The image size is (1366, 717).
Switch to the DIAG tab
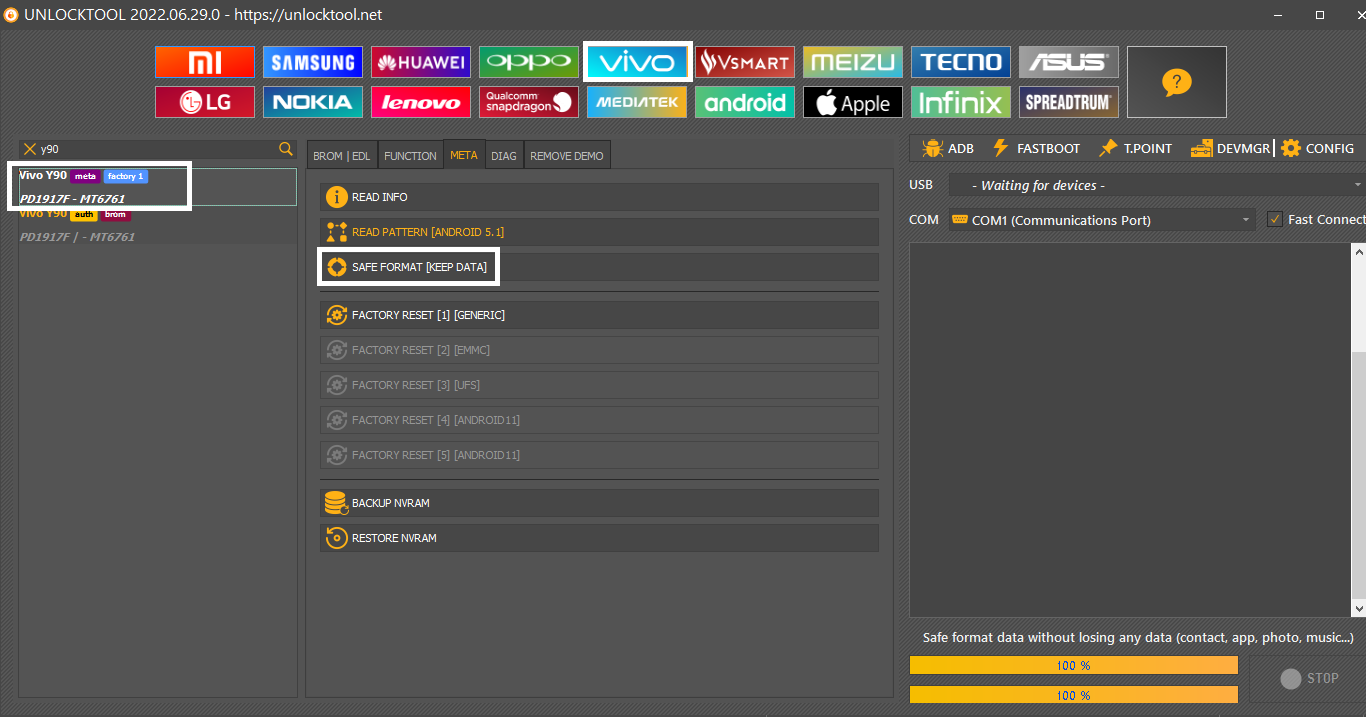click(504, 156)
